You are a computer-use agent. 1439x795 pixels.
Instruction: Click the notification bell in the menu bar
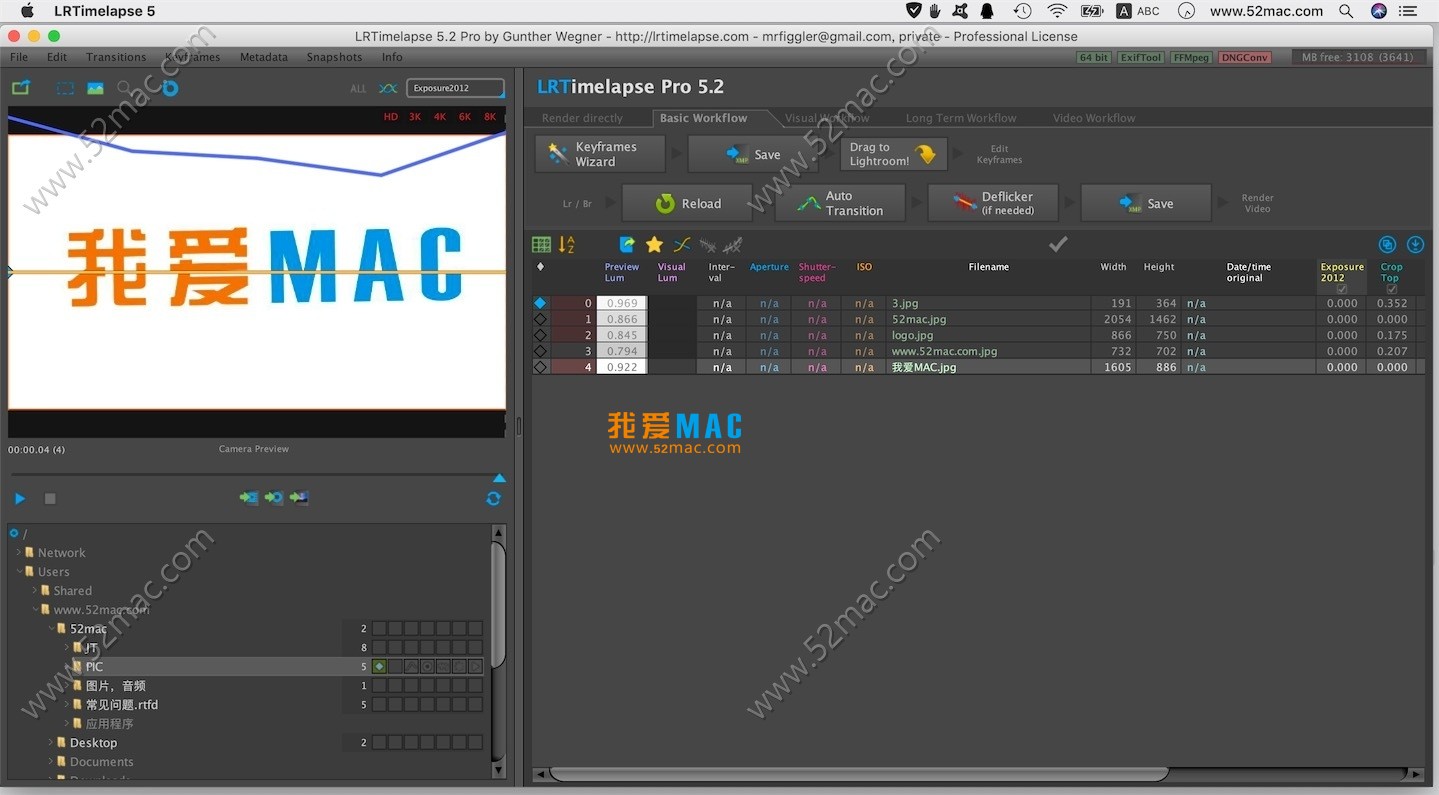pyautogui.click(x=987, y=11)
